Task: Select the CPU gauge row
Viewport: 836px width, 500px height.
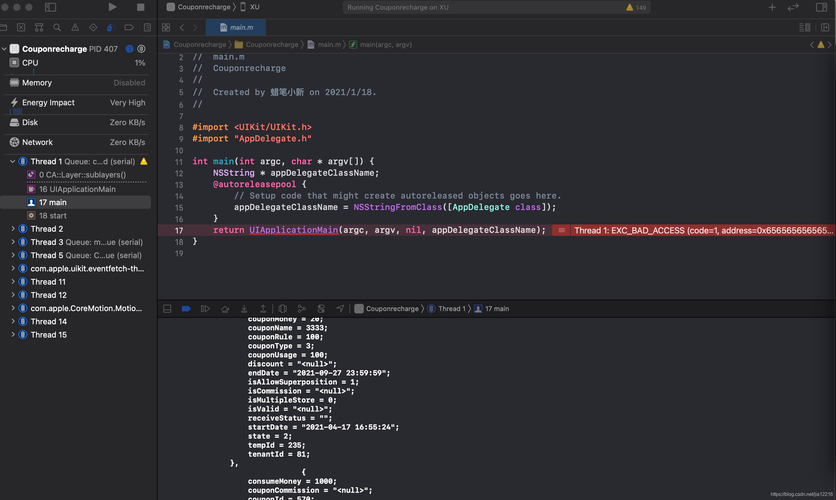Action: coord(77,63)
